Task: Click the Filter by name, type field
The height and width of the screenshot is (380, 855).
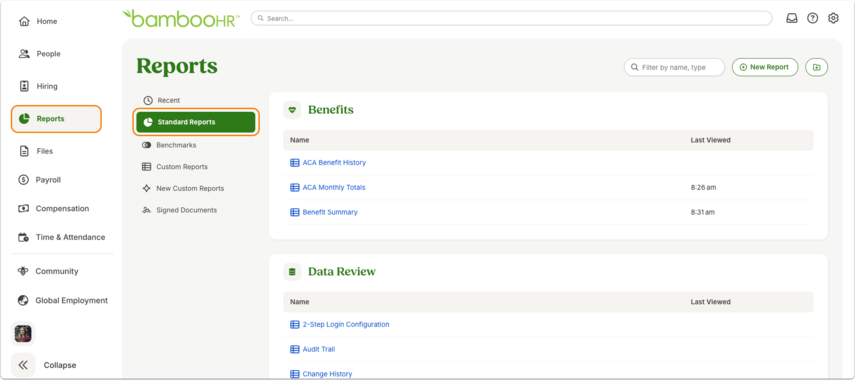Action: [x=675, y=67]
